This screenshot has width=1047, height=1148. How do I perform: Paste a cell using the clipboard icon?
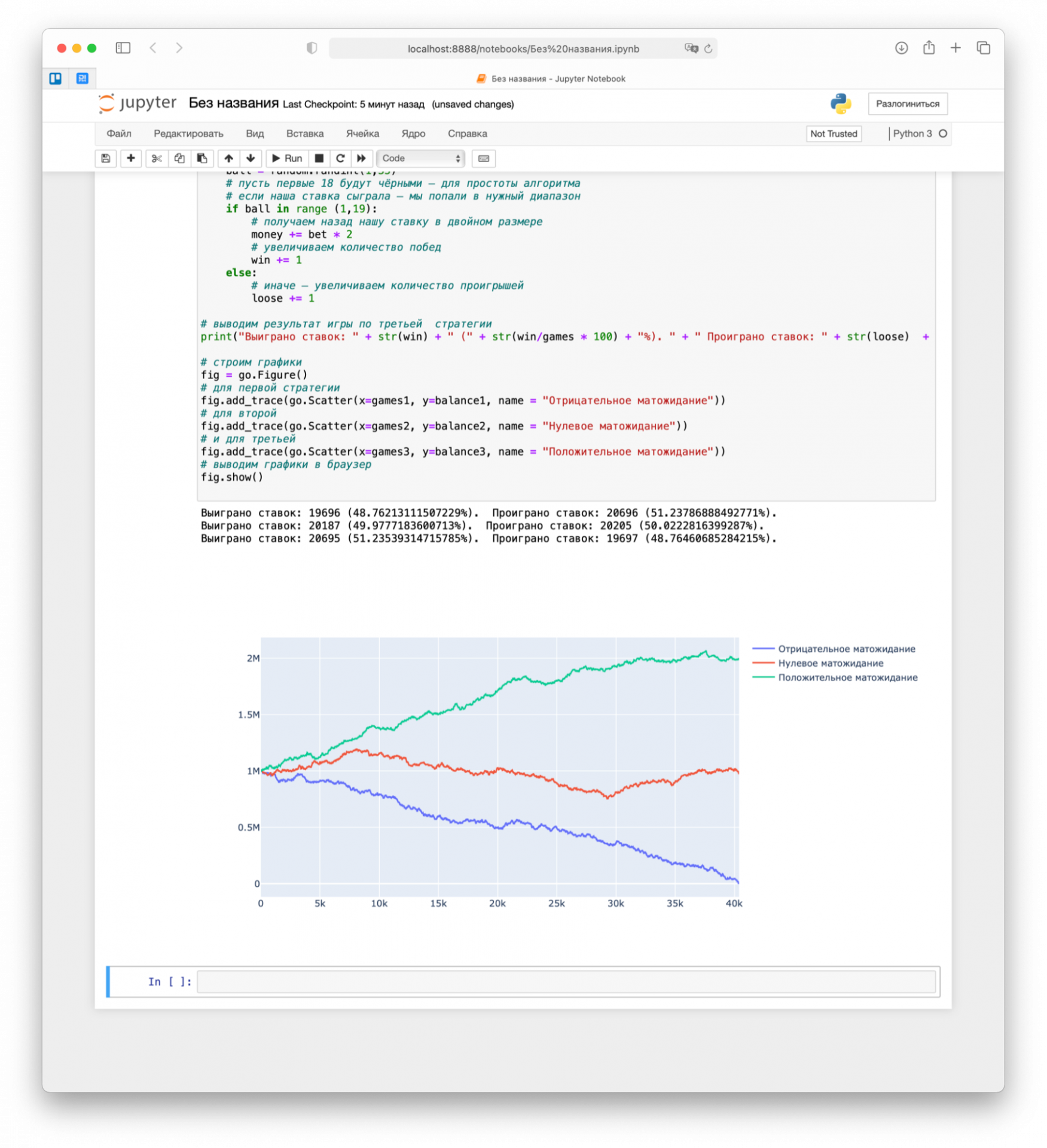click(202, 158)
